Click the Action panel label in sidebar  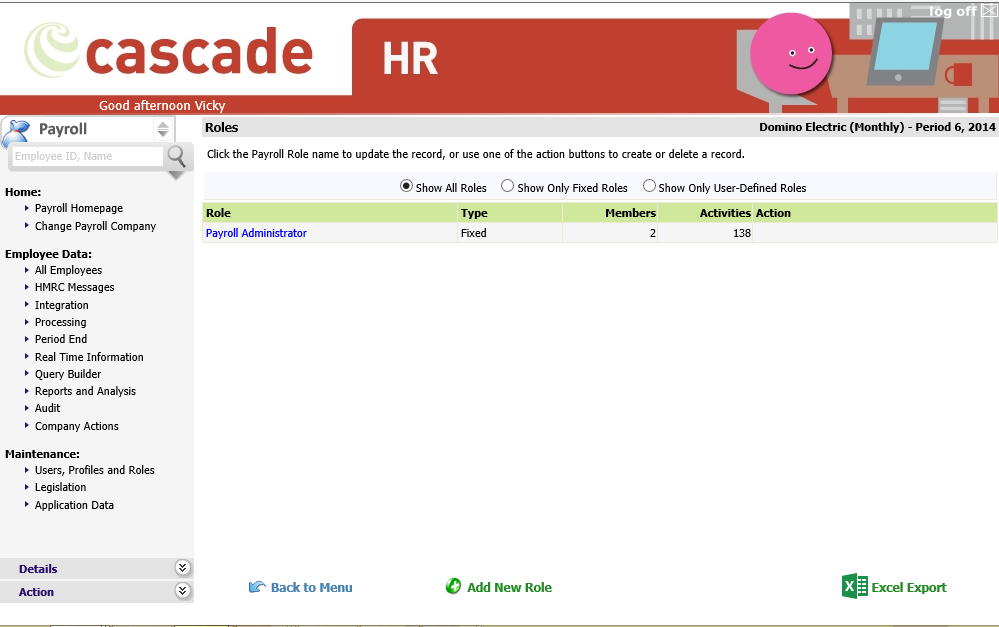click(36, 592)
